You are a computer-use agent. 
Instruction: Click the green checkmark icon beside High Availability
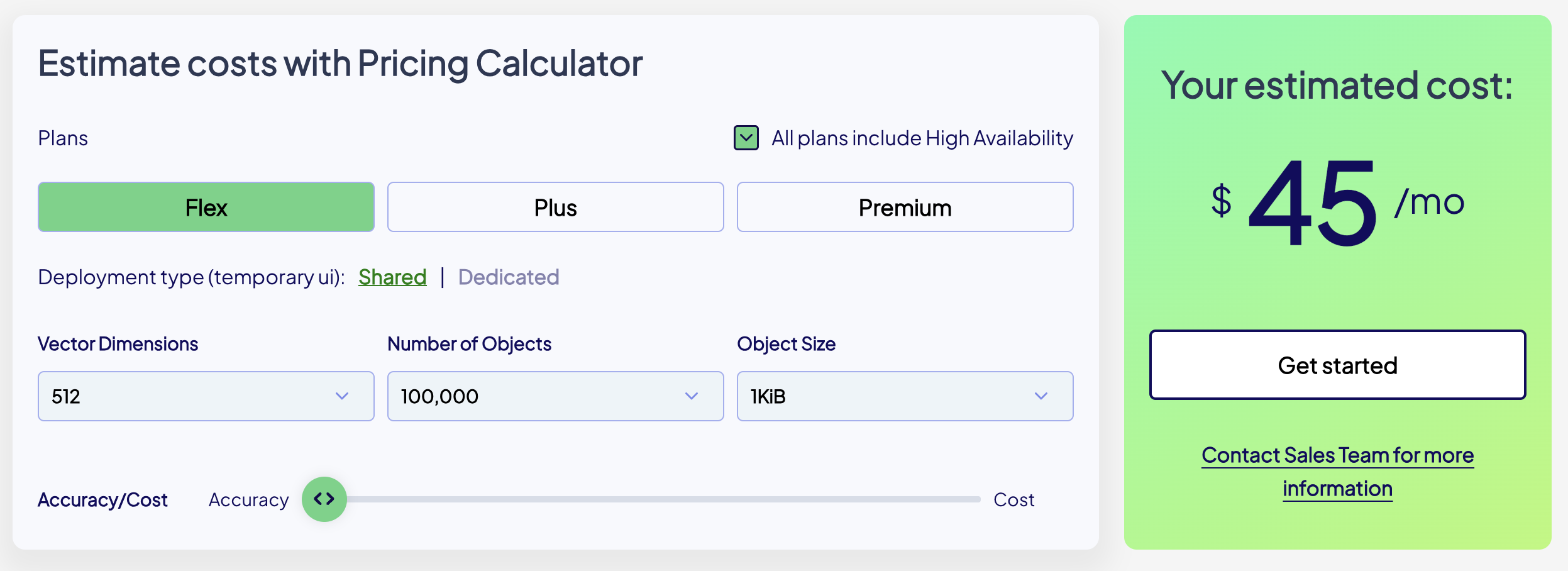point(746,137)
